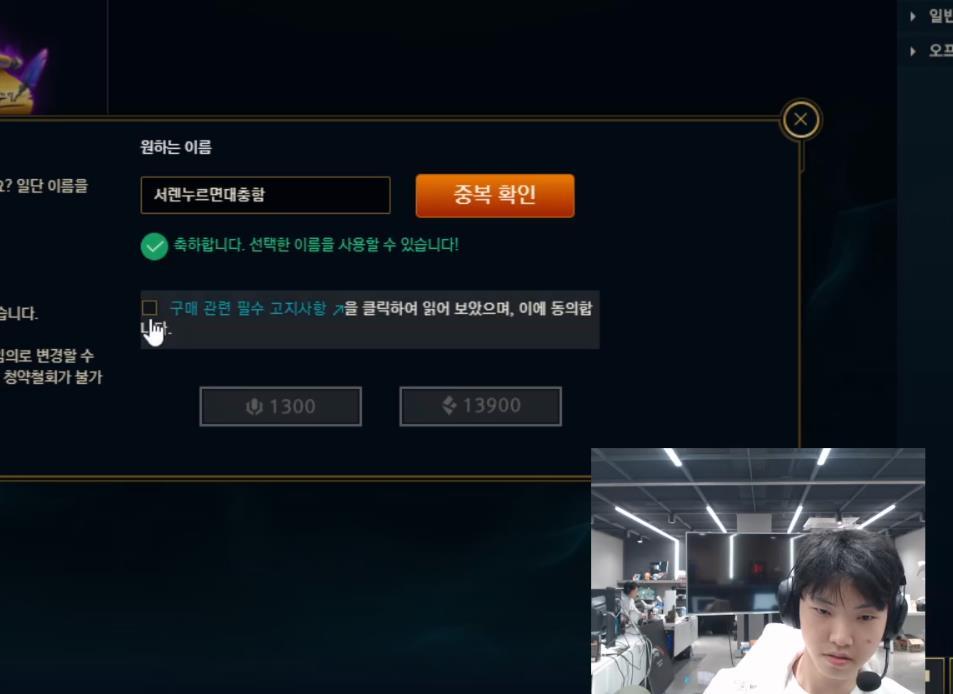Expand the 일반 category arrow
The image size is (953, 694).
pos(913,17)
